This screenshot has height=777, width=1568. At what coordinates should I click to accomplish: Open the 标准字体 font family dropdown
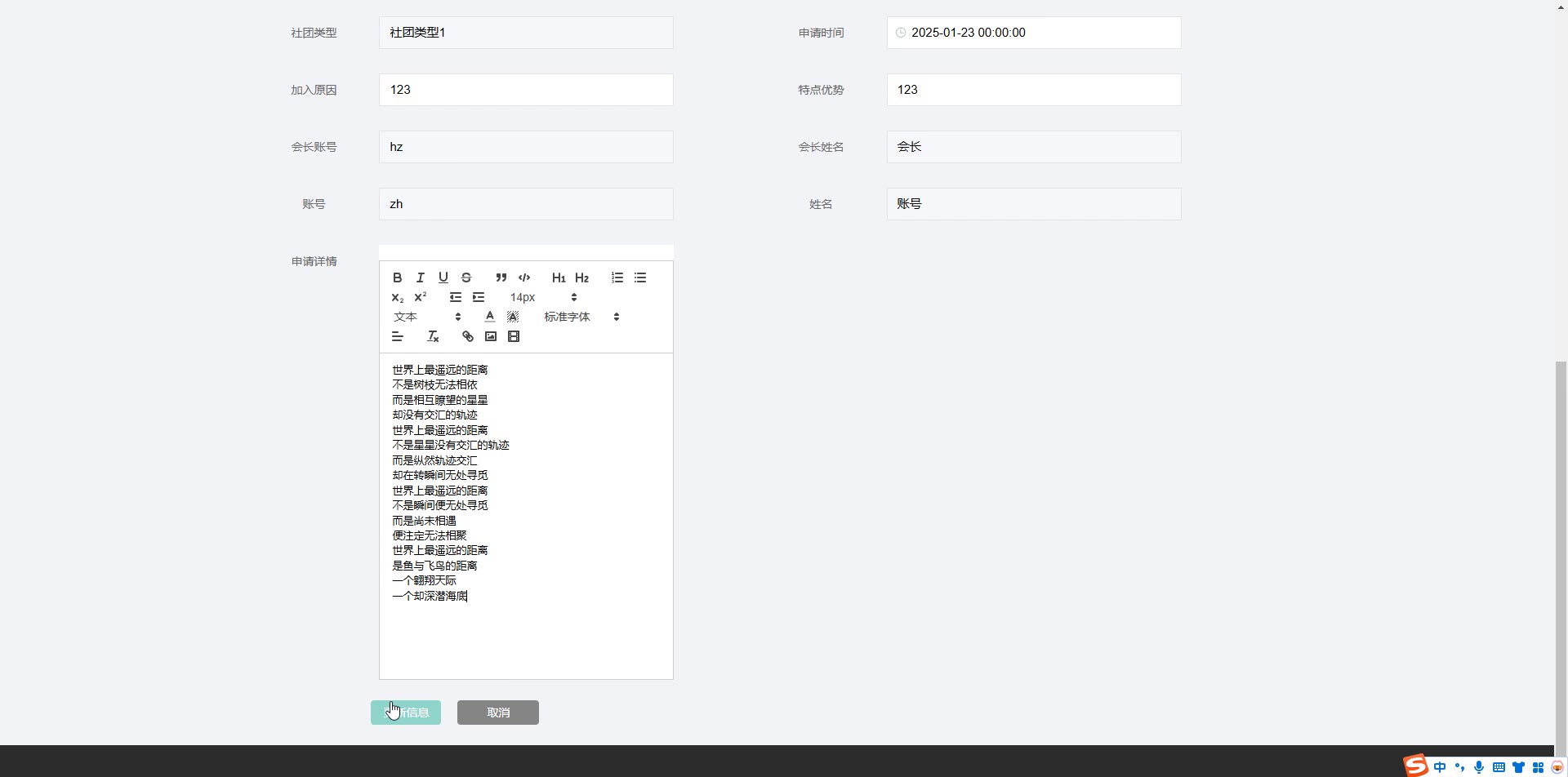point(581,317)
